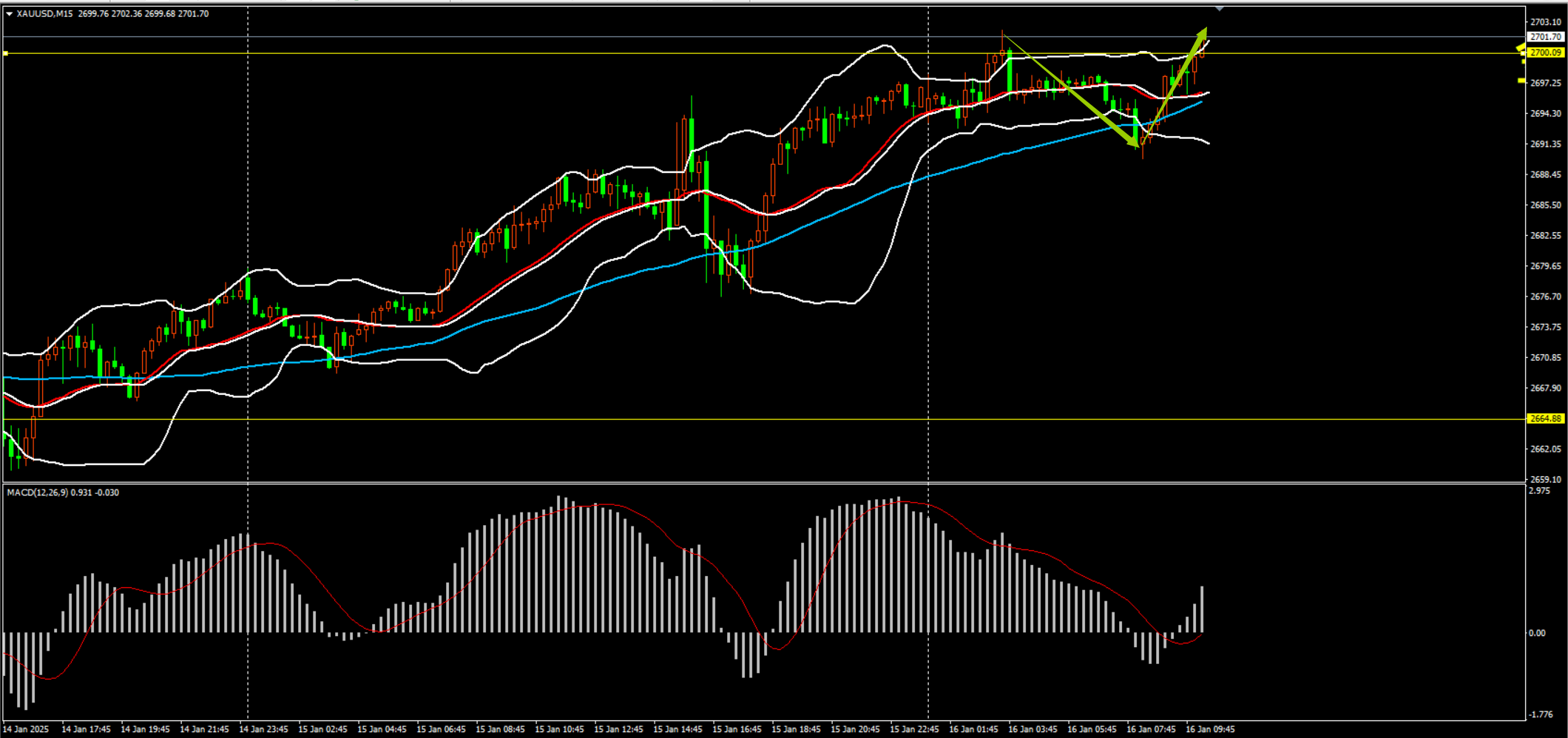Click the 0.00 MACD zero-level label
The width and height of the screenshot is (1568, 738).
(1537, 633)
